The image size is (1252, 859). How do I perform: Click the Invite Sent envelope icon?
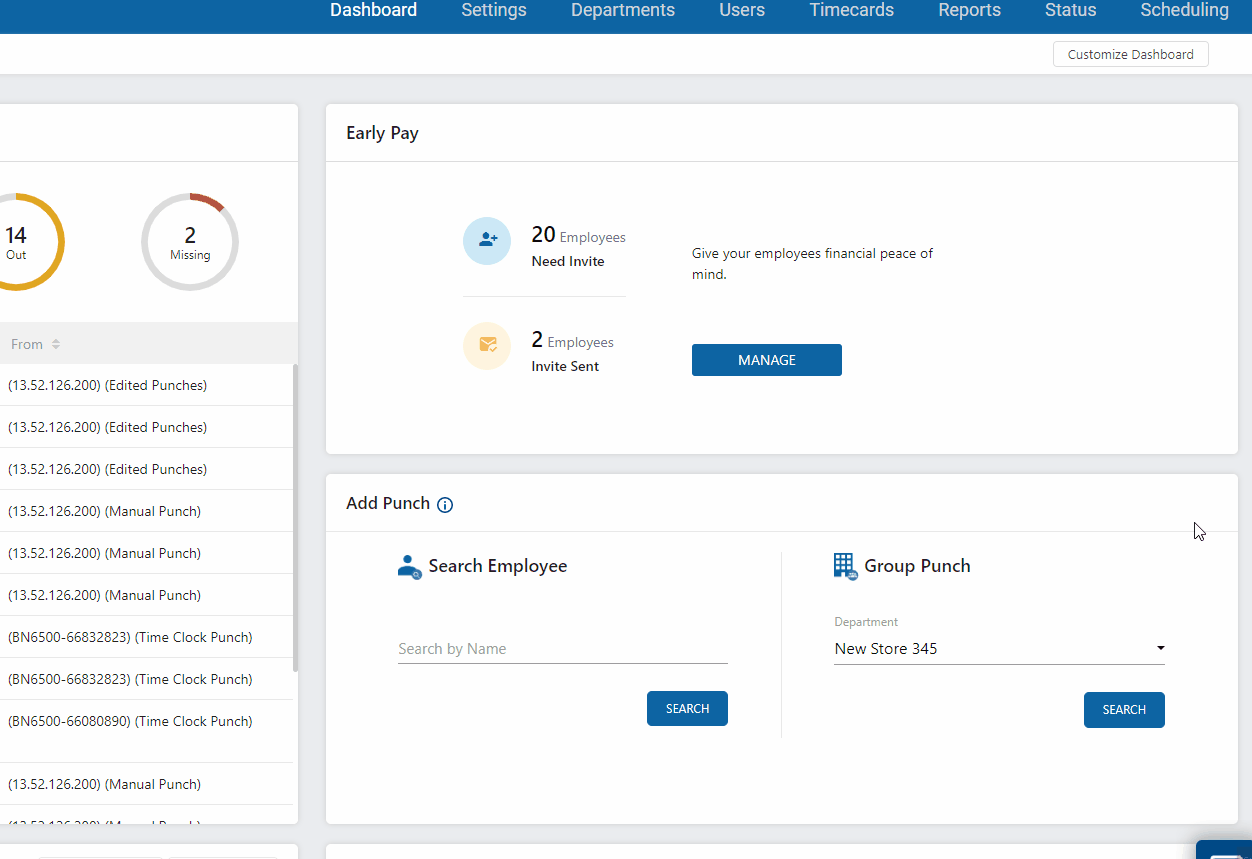(487, 345)
